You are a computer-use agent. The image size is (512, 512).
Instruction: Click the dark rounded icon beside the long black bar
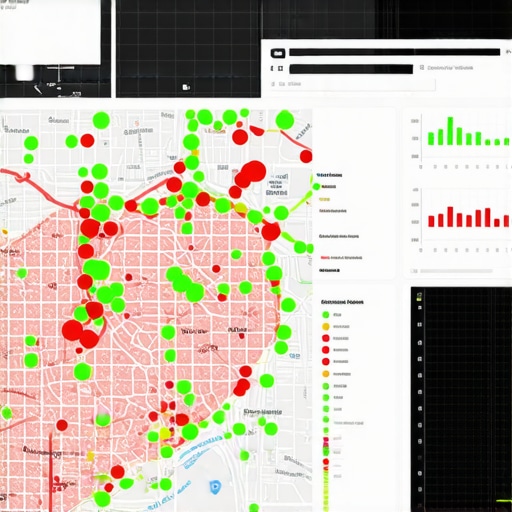click(x=278, y=53)
